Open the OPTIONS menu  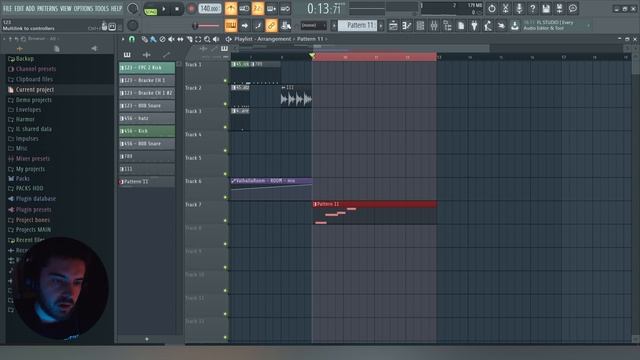[x=83, y=9]
